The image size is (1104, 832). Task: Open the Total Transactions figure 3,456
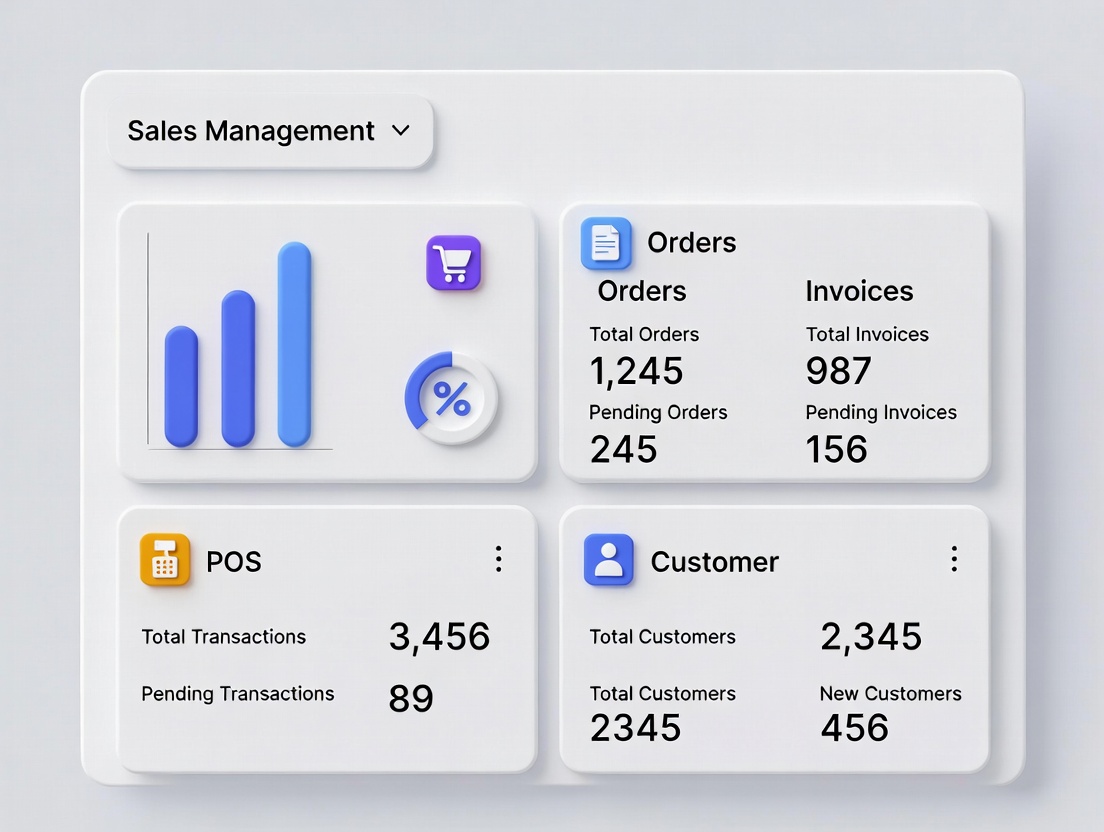point(439,636)
